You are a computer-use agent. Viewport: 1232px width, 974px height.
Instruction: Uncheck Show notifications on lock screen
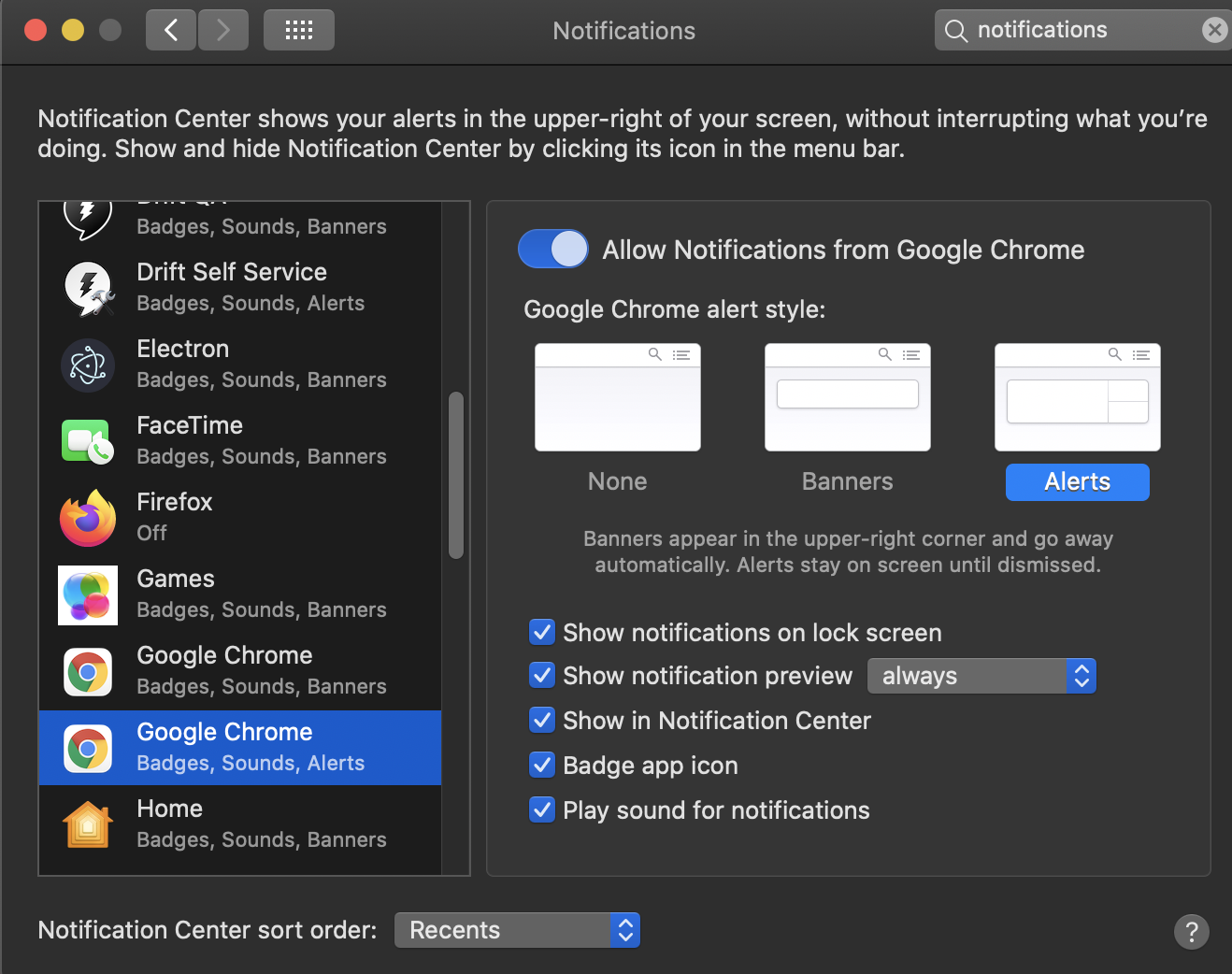pyautogui.click(x=542, y=633)
